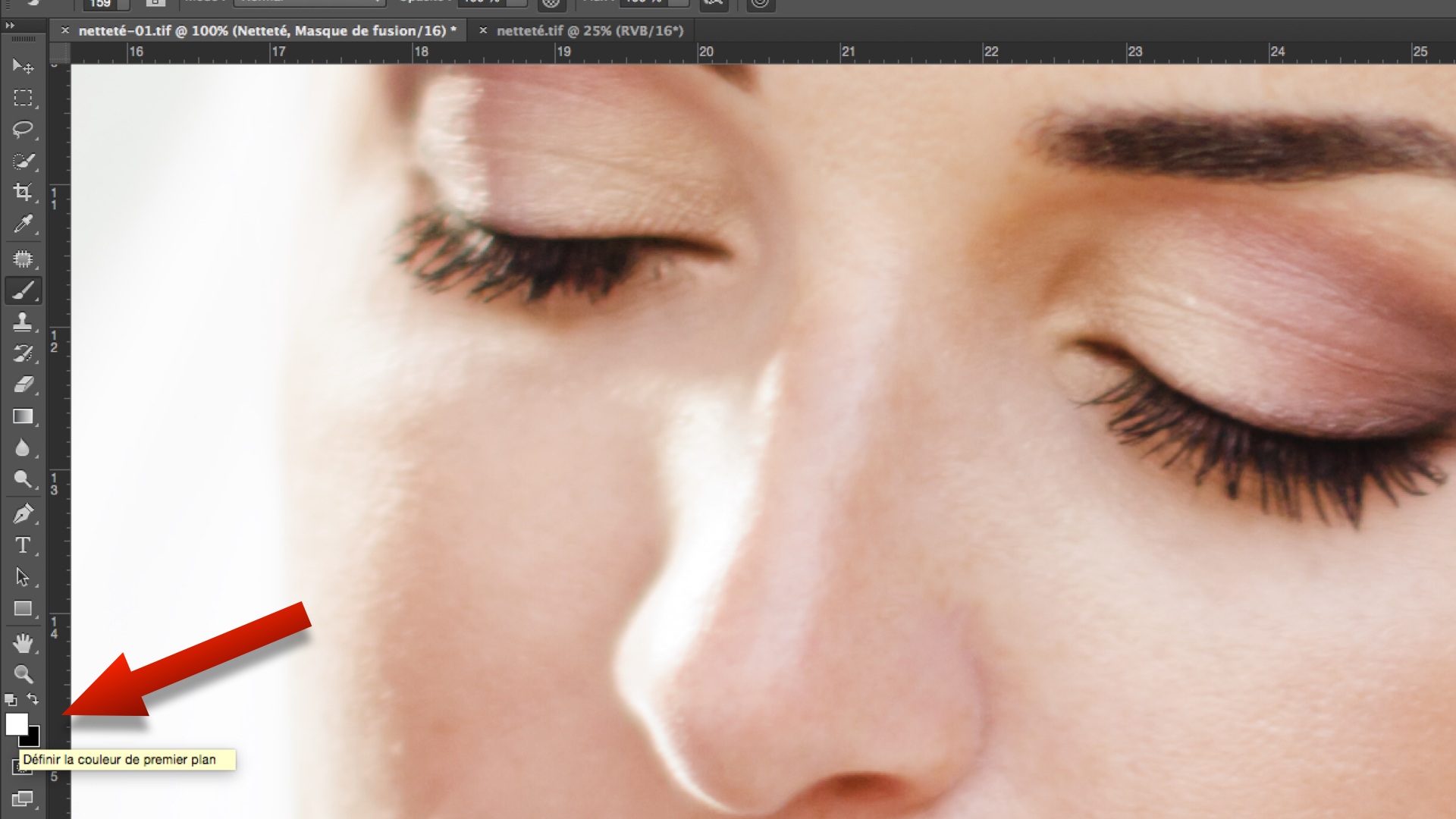Close the netteté-01.tif document tab

click(x=65, y=30)
